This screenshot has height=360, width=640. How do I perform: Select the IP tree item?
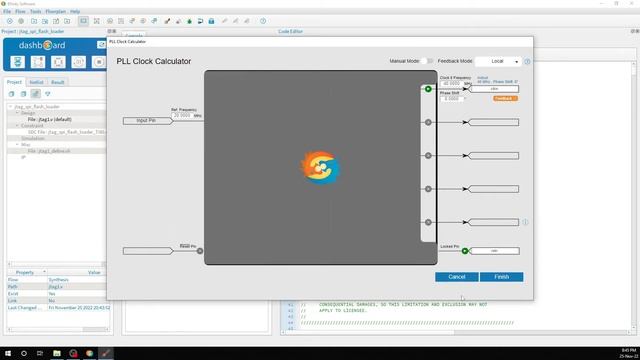click(23, 157)
